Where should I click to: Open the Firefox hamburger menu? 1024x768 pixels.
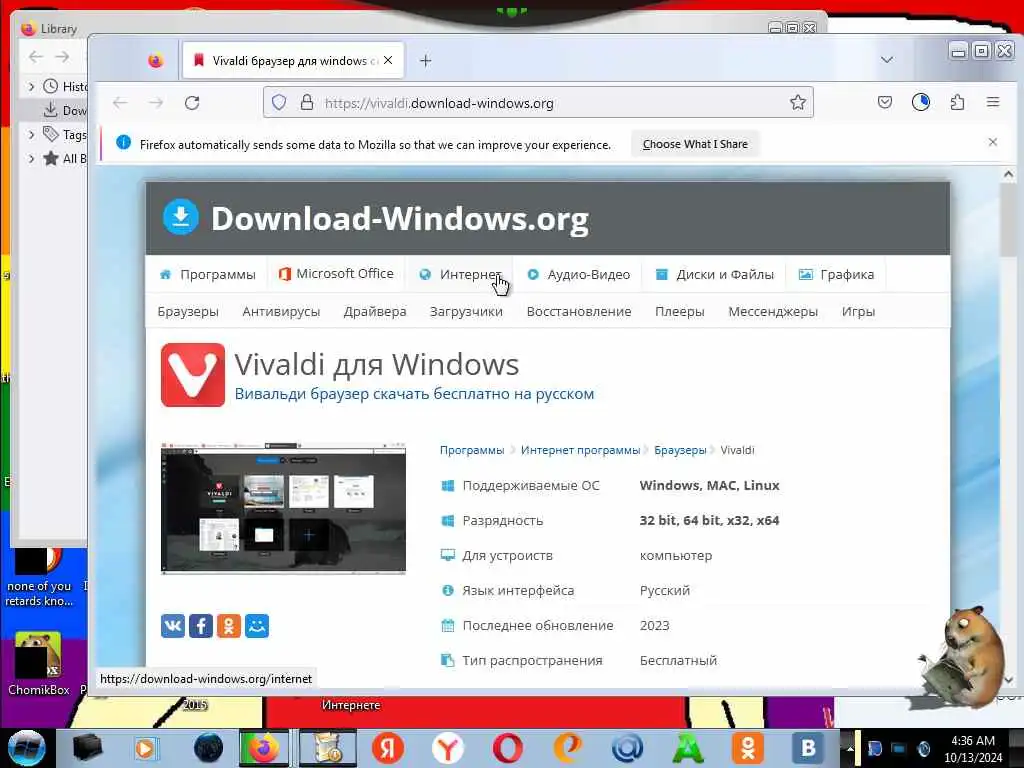tap(993, 102)
